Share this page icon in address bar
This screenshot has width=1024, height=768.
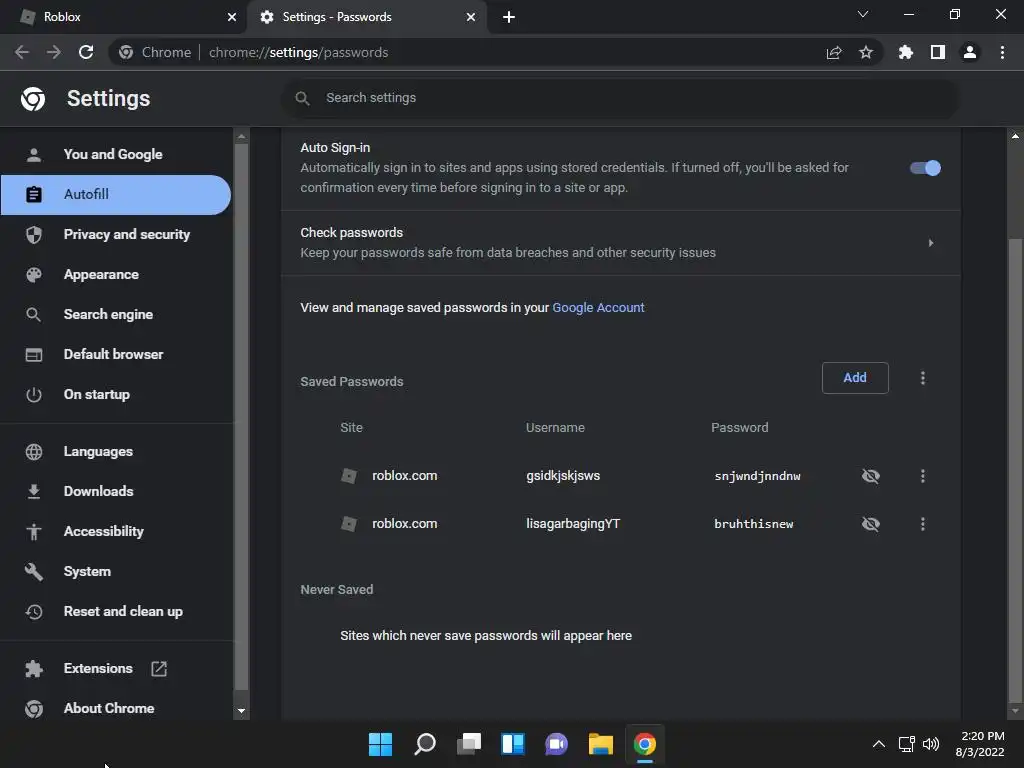pos(834,52)
